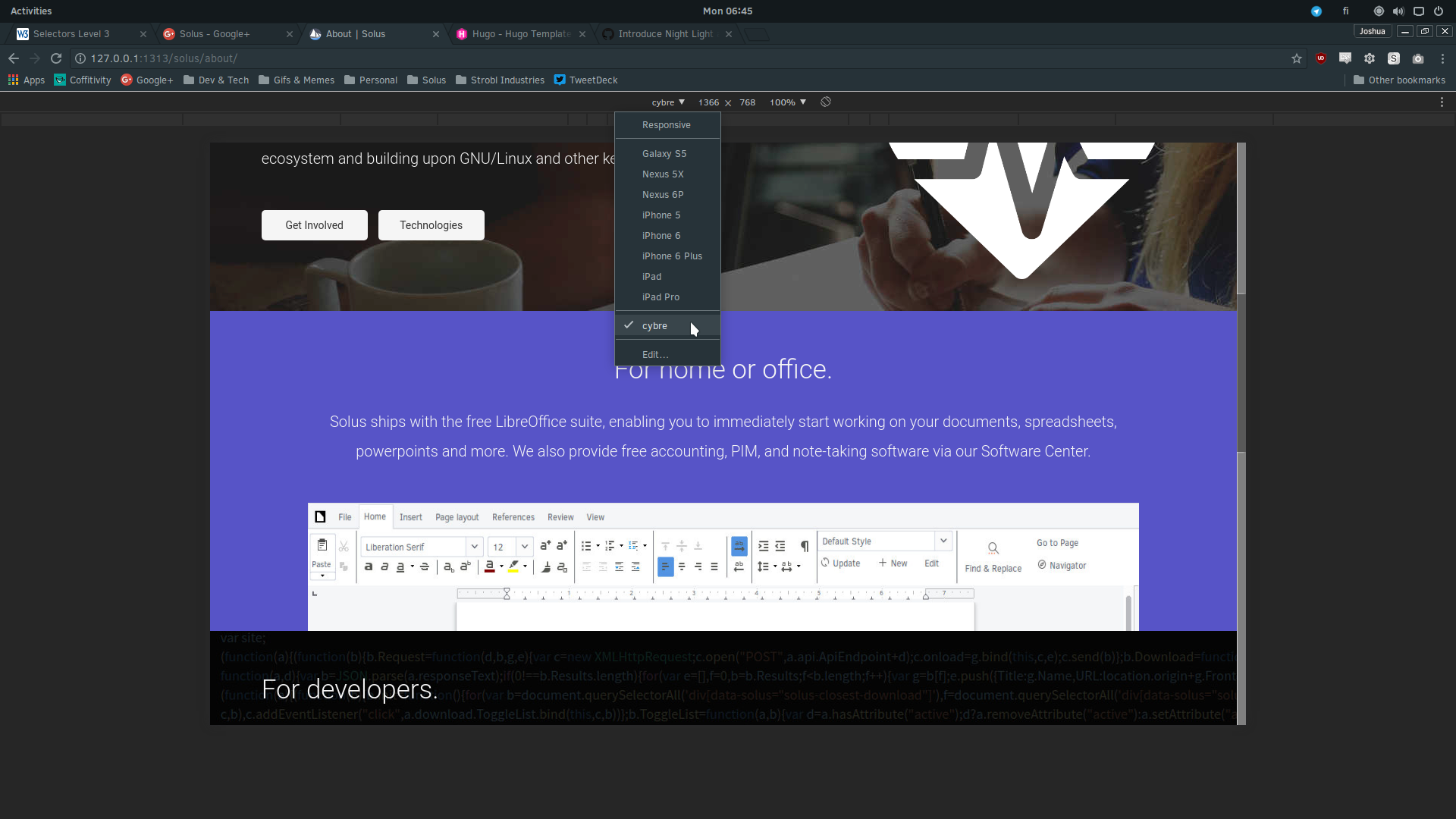Click the Get Involved button

click(x=315, y=225)
